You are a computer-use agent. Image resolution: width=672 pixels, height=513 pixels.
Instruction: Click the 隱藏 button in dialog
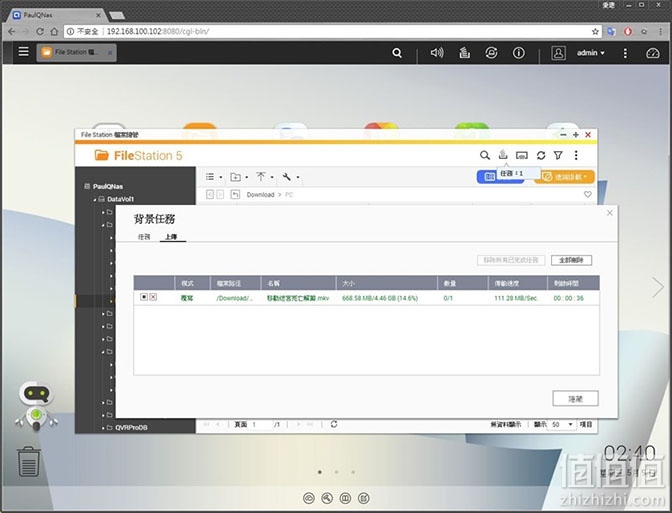pyautogui.click(x=575, y=399)
